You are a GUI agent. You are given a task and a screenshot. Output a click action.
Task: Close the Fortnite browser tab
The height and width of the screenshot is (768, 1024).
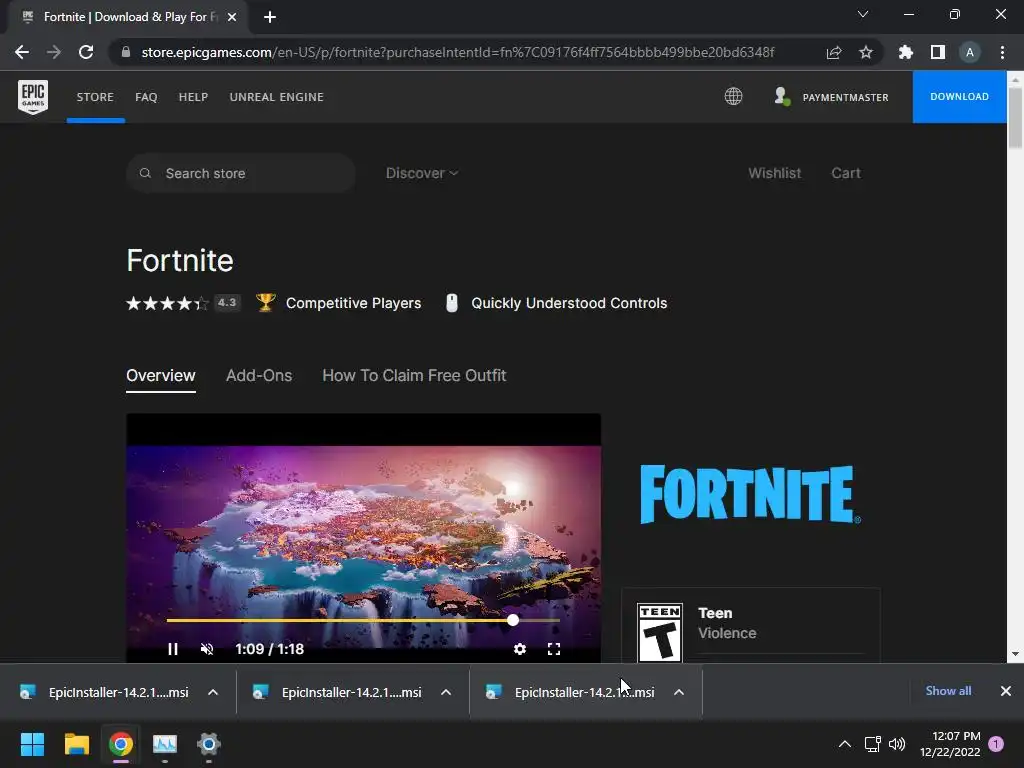232,17
